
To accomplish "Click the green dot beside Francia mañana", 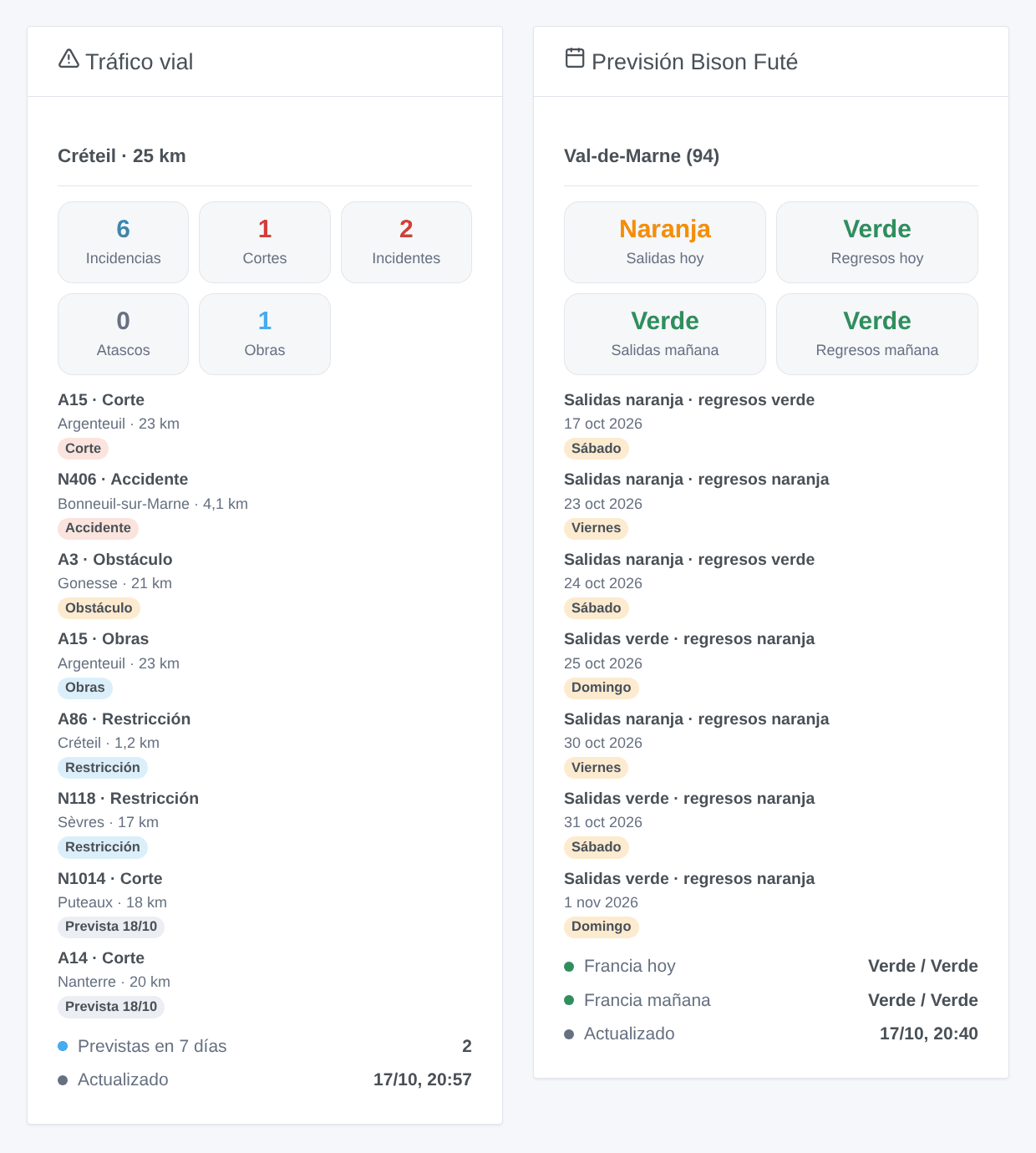I will [569, 1000].
